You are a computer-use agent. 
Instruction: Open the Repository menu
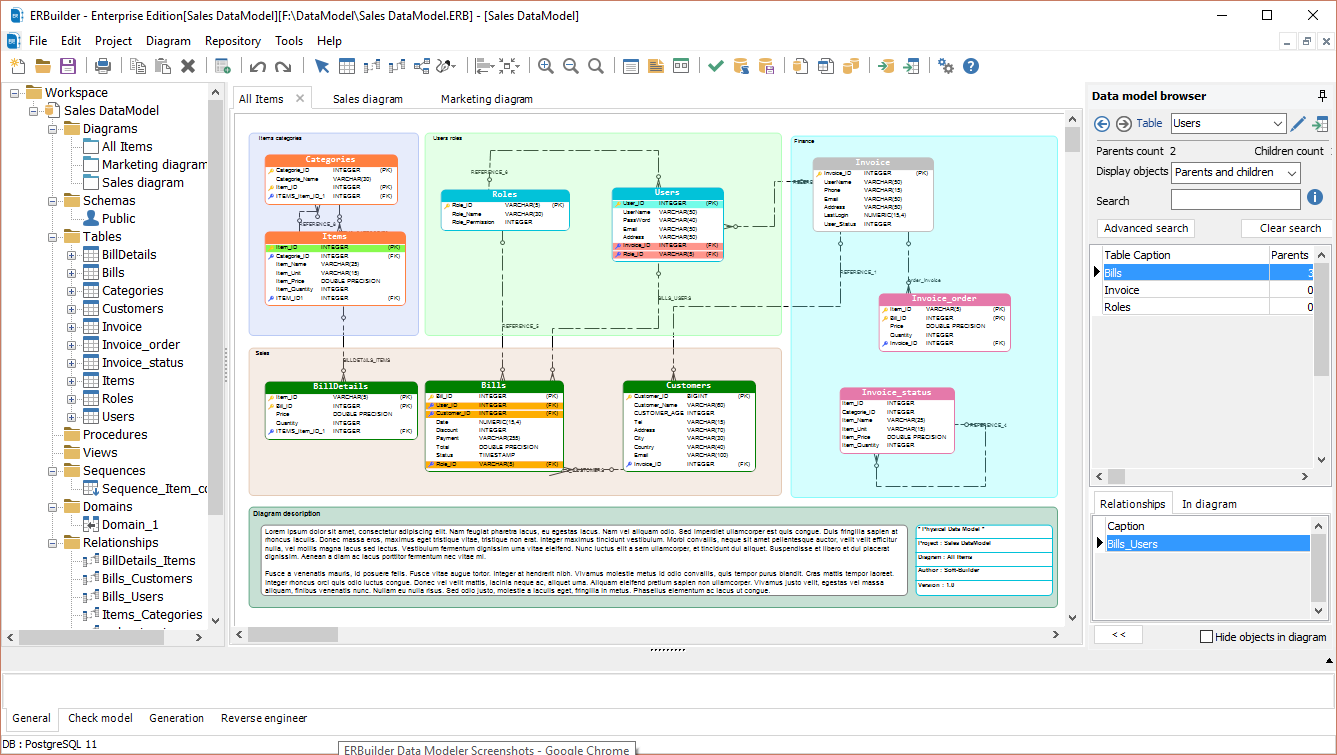coord(232,41)
